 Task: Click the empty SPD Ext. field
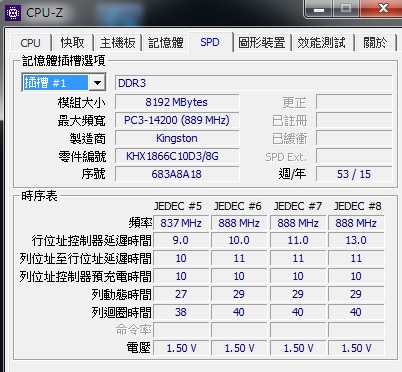354,156
